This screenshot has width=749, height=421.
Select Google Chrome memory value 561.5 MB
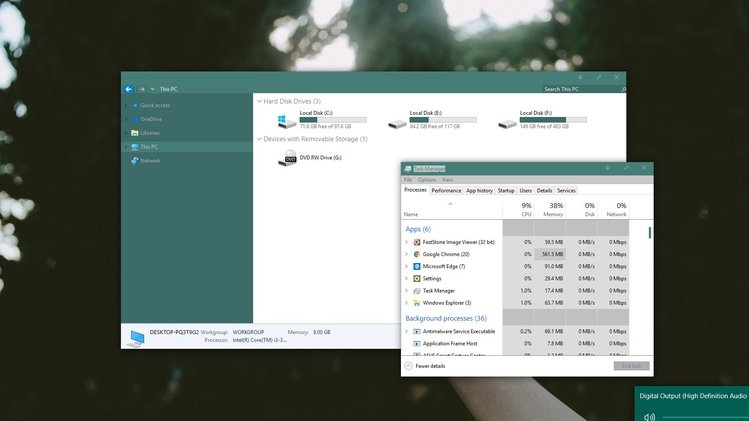point(550,254)
